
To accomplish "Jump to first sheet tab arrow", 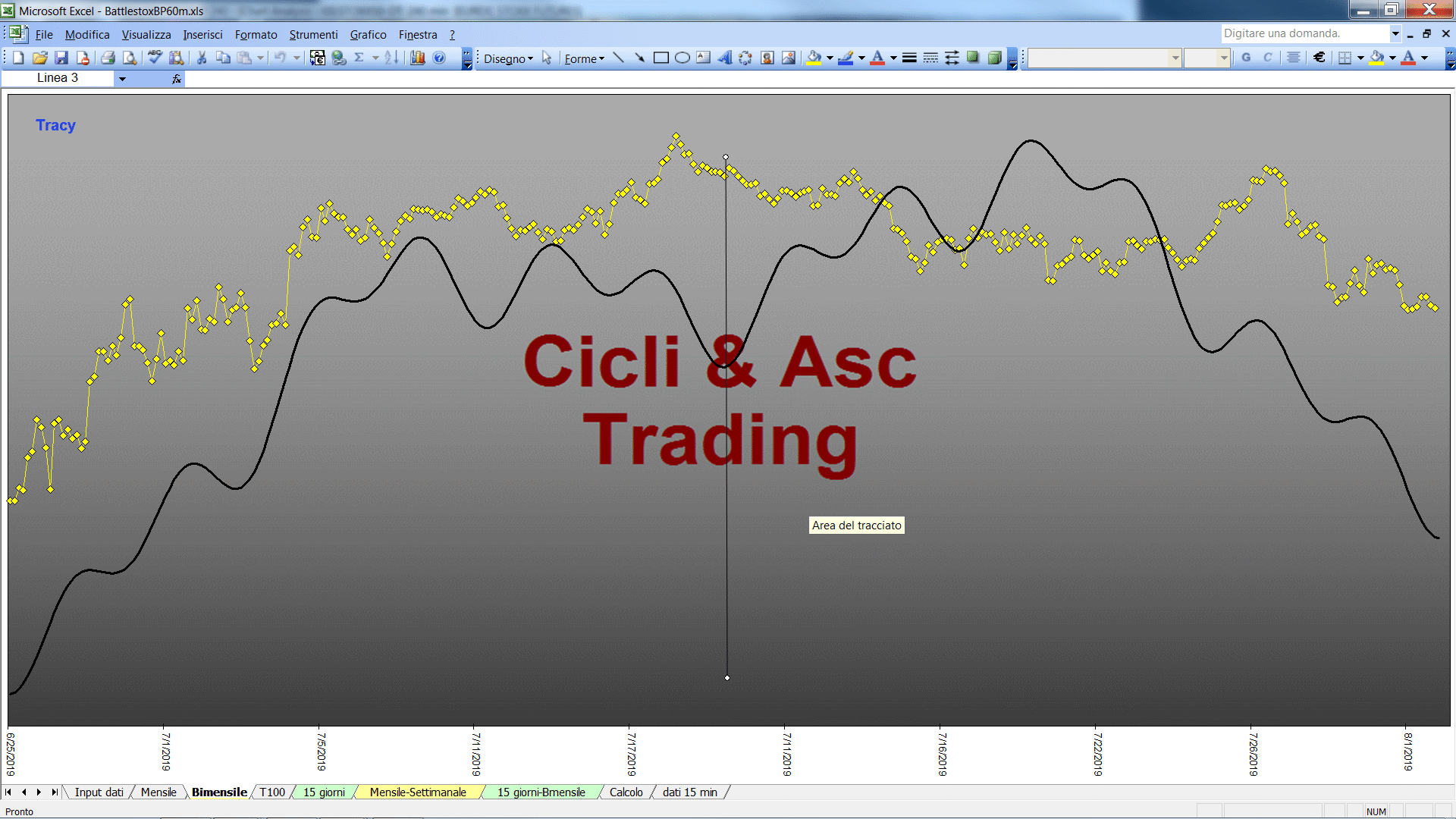I will 8,792.
